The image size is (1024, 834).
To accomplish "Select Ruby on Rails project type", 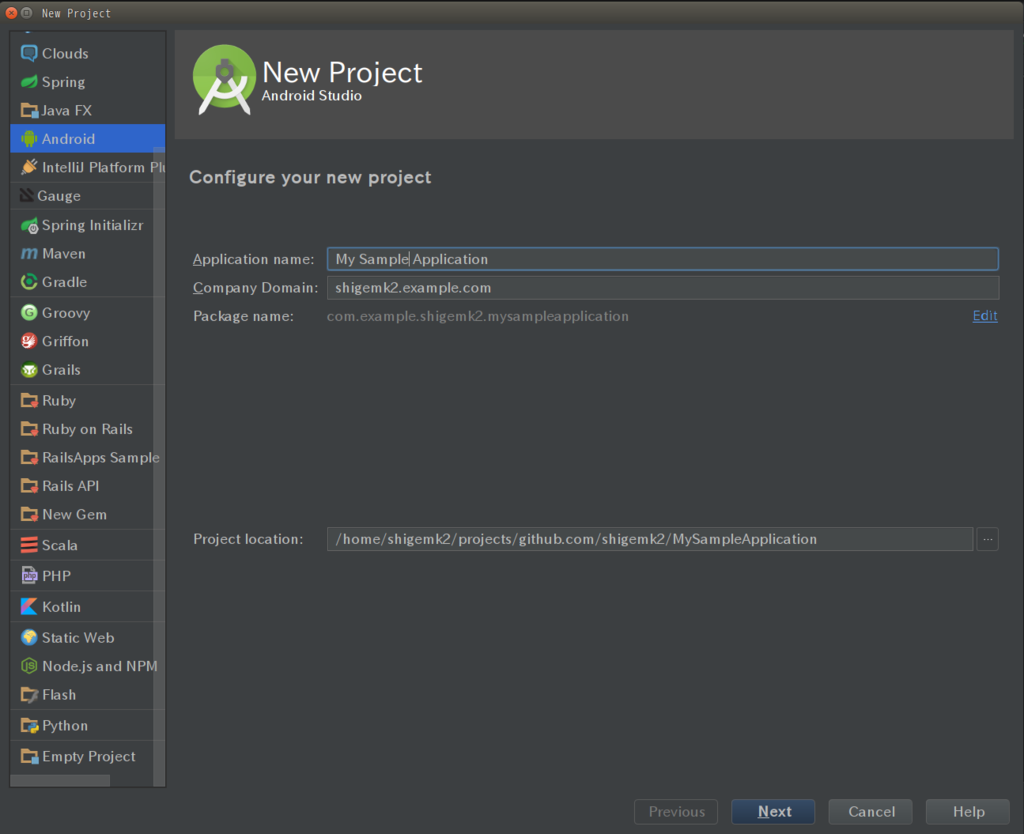I will [87, 429].
